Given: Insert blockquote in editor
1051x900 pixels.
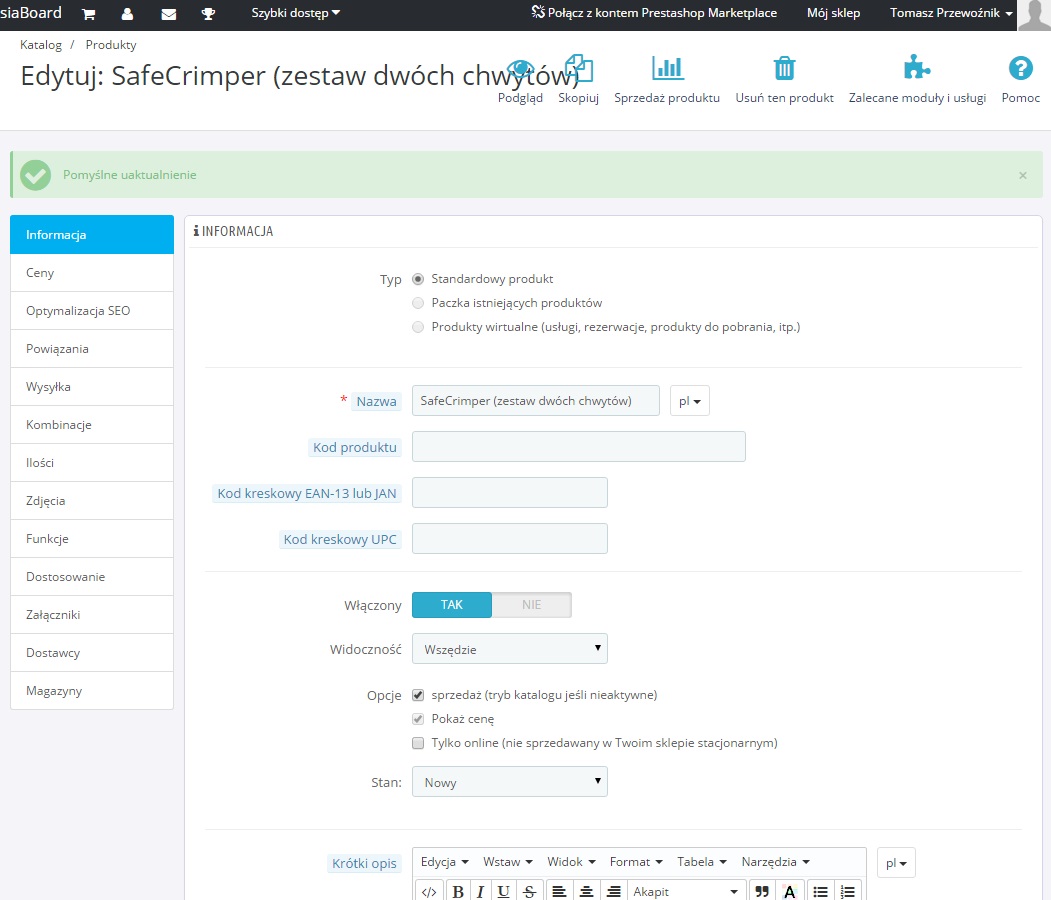Looking at the screenshot, I should point(762,891).
